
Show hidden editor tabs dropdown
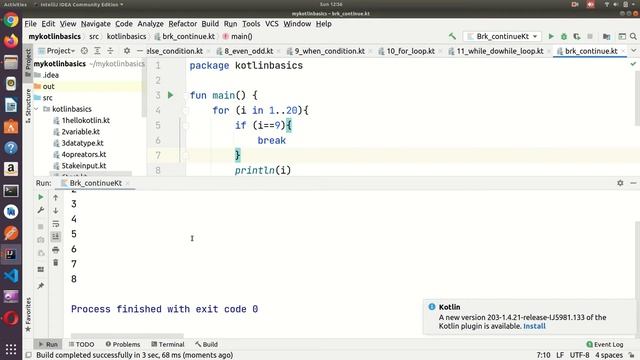[633, 51]
